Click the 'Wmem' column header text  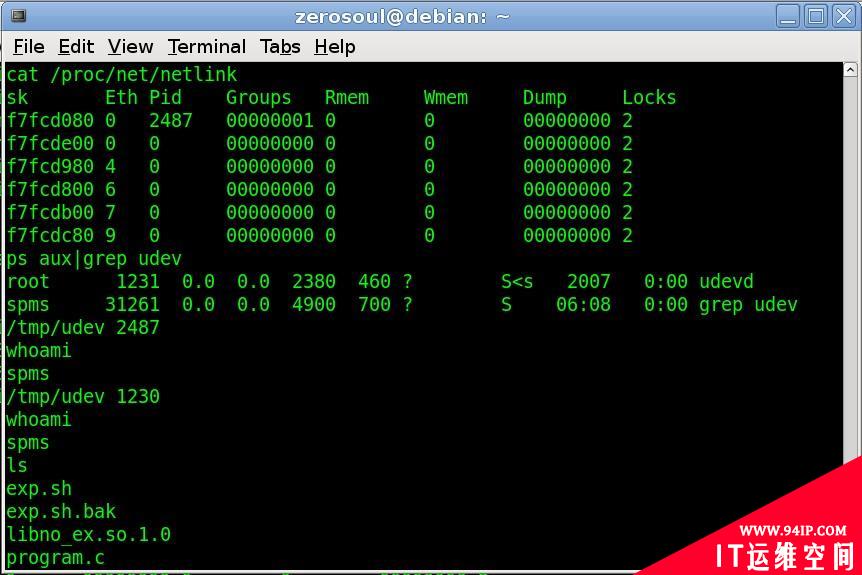point(446,97)
